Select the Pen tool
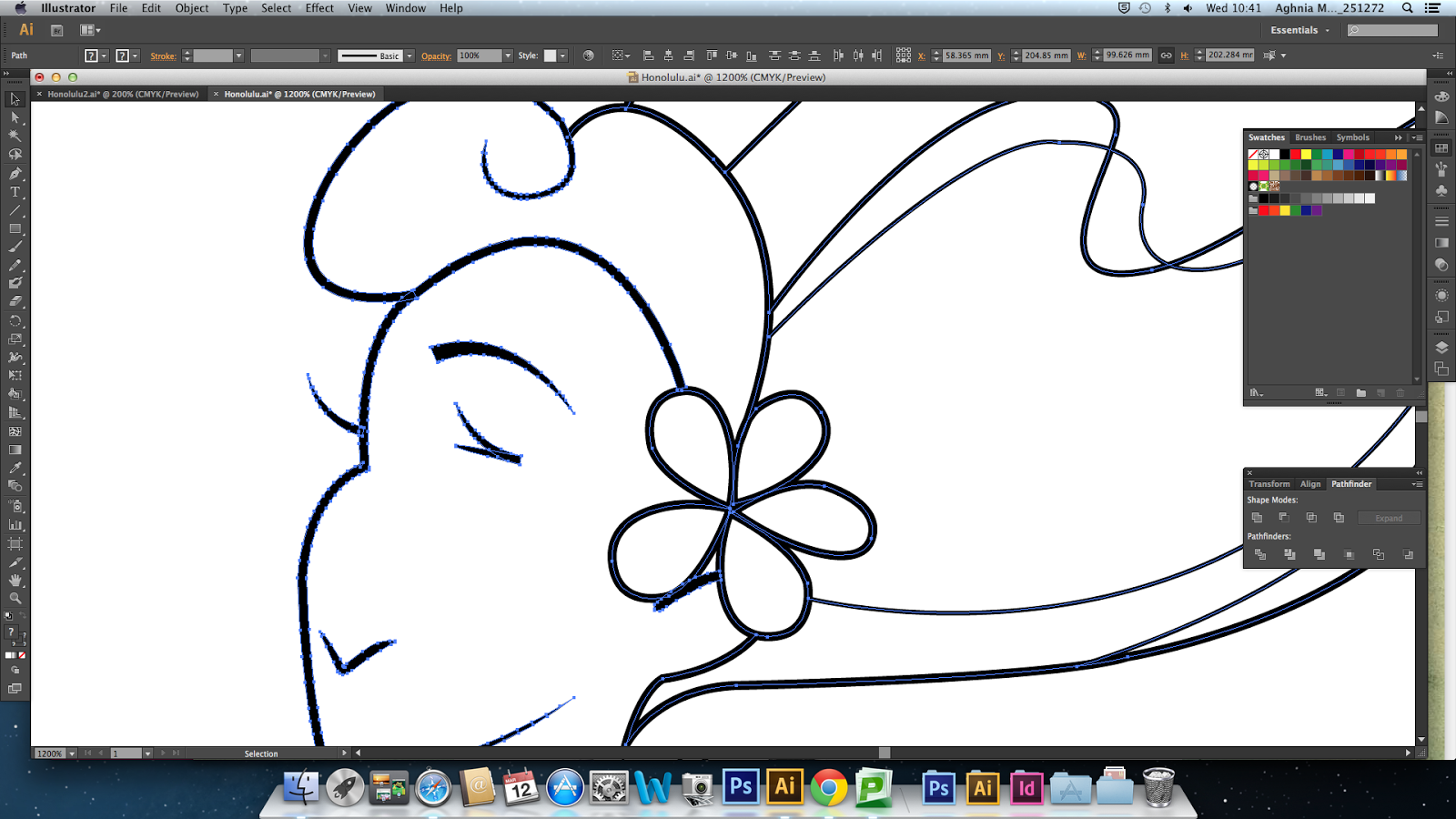 [15, 173]
